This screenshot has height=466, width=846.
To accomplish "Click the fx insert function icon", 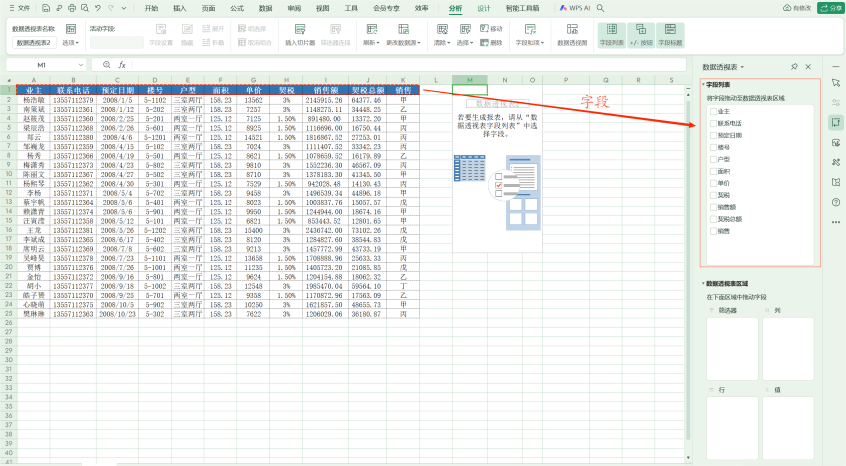I will pyautogui.click(x=122, y=65).
